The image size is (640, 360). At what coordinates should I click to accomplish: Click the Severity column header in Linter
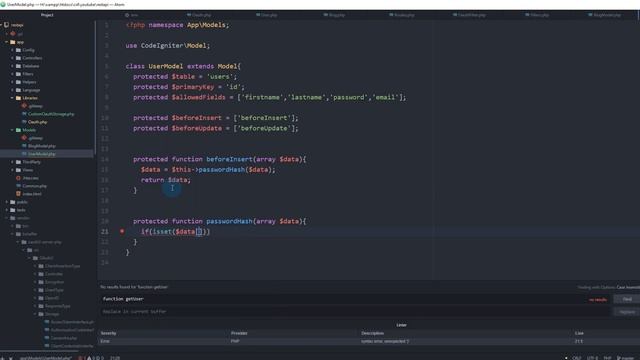click(108, 333)
